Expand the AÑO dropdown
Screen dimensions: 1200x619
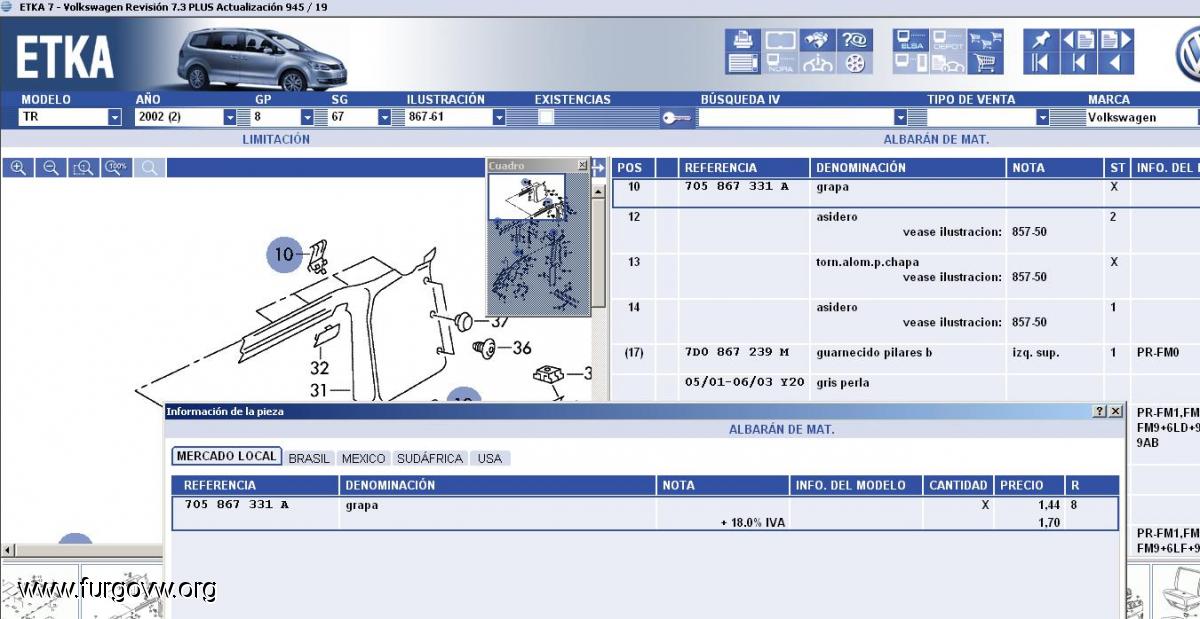click(229, 117)
